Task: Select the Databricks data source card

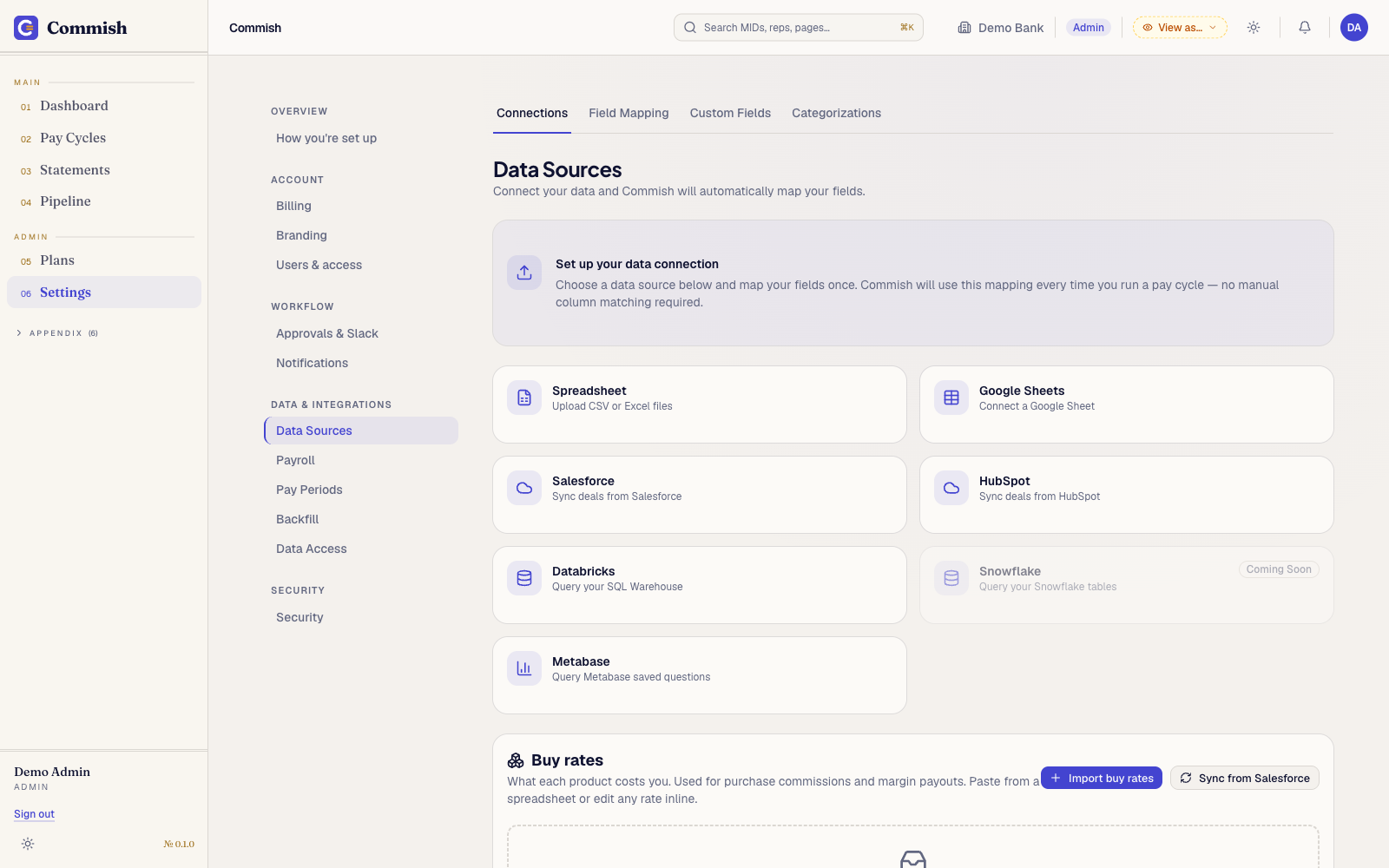Action: point(700,585)
